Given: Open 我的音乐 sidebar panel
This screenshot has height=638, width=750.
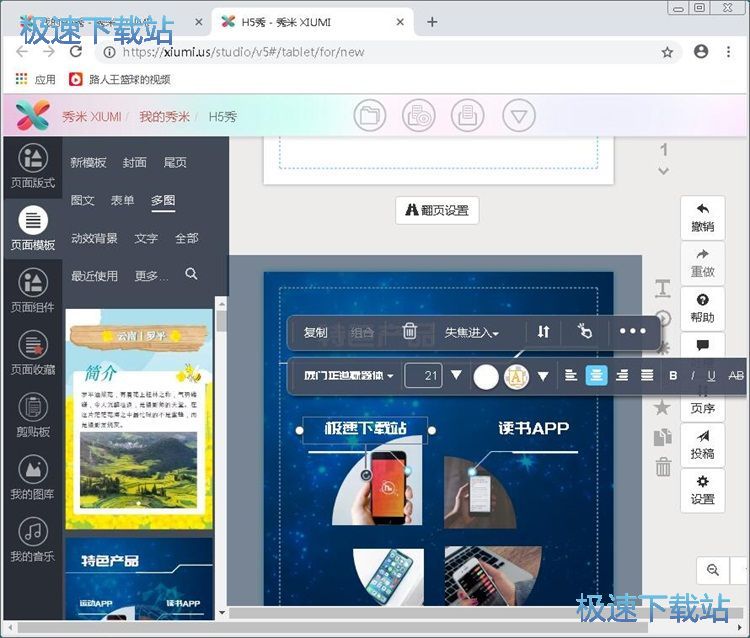Looking at the screenshot, I should (33, 539).
